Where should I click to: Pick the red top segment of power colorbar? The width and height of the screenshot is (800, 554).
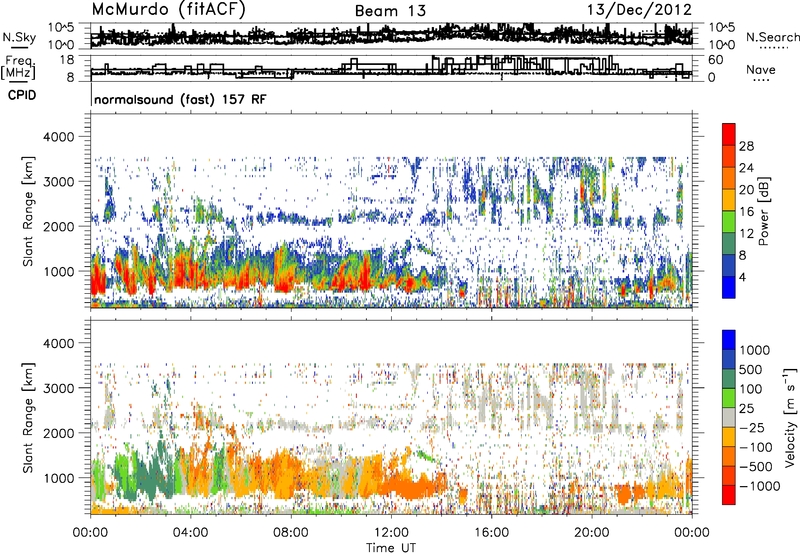coord(729,134)
